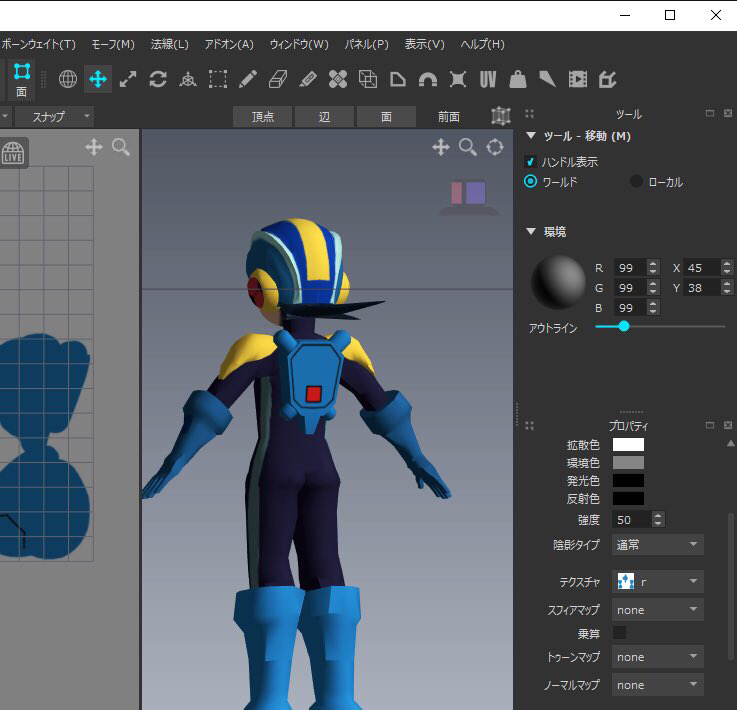Click the 拡散色 white color swatch
This screenshot has height=710, width=737.
[x=628, y=445]
